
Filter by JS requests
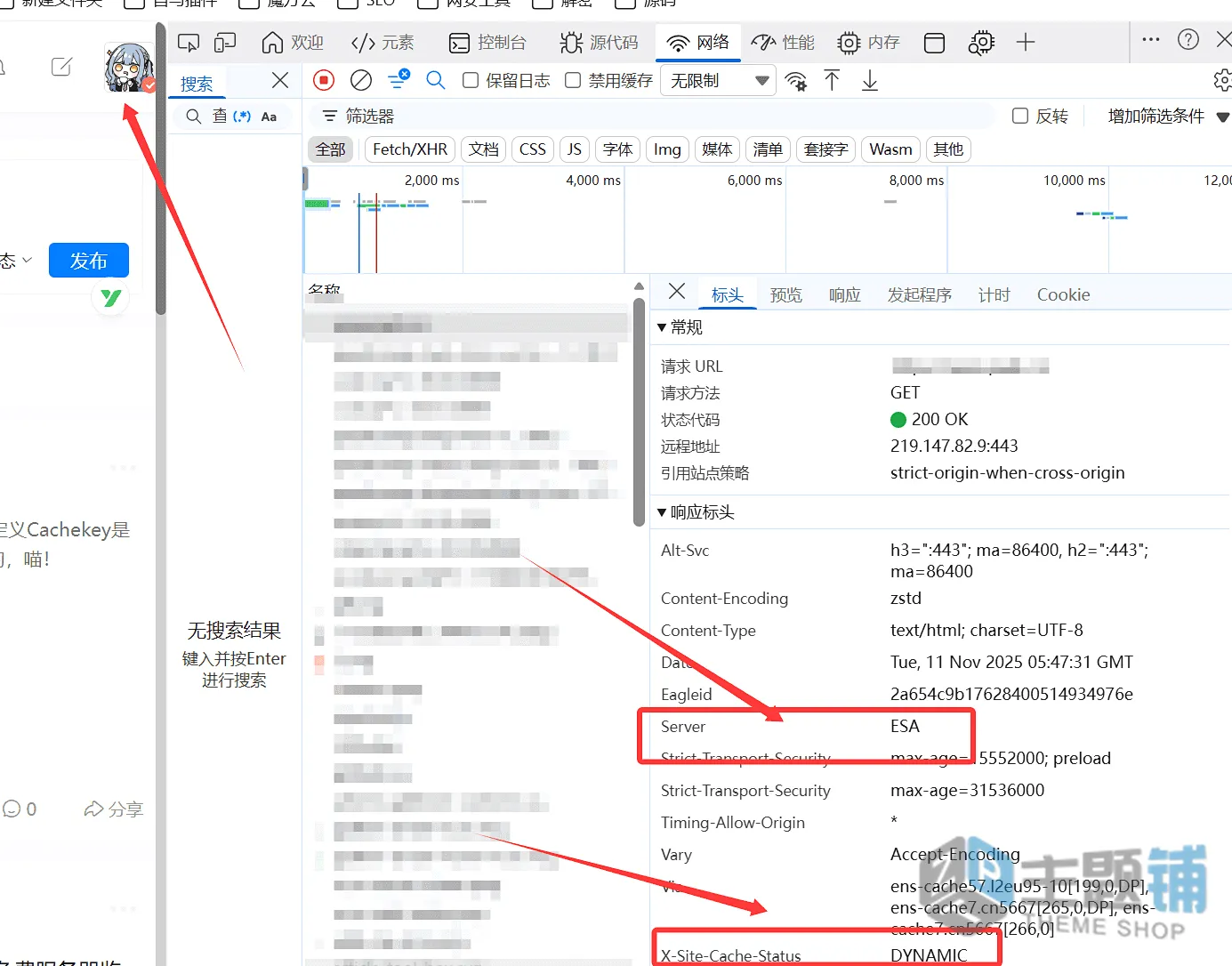pos(575,149)
